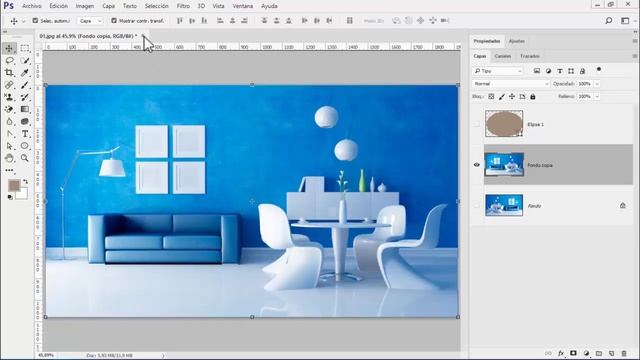Viewport: 640px width, 360px height.
Task: Delete layer with trash icon
Action: 624,353
